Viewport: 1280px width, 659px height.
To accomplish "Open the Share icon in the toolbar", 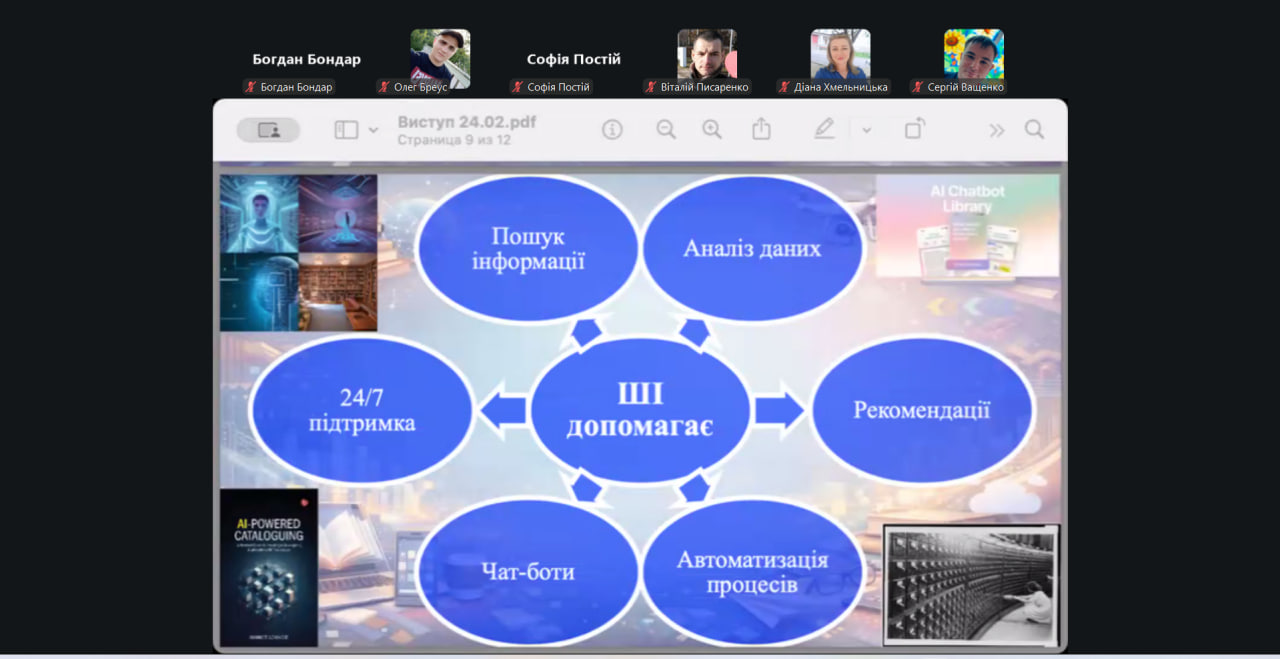I will (x=762, y=130).
